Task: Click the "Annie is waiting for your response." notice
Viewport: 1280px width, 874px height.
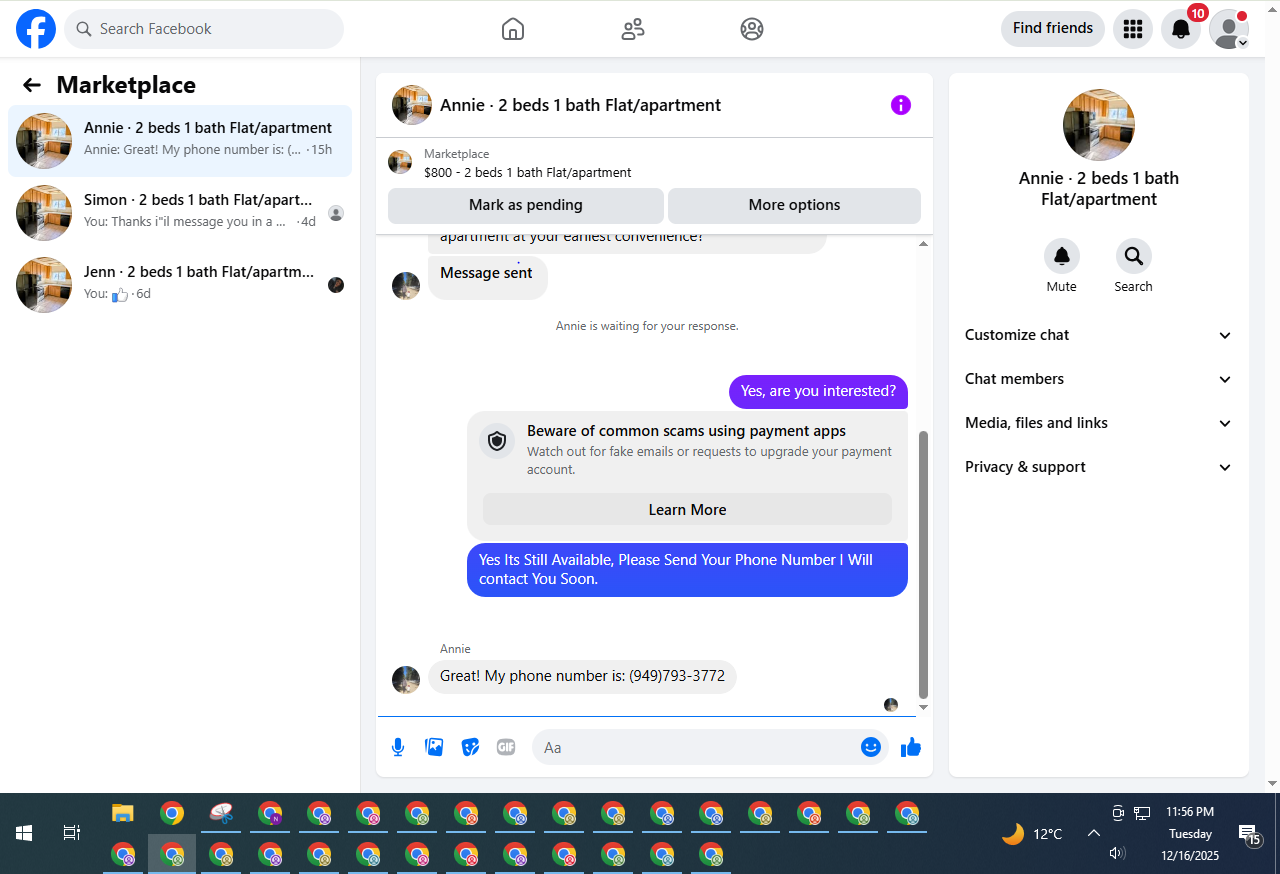Action: point(647,326)
